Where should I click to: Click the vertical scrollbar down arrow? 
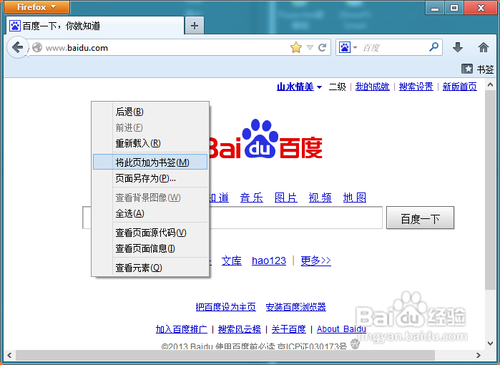tap(490, 343)
